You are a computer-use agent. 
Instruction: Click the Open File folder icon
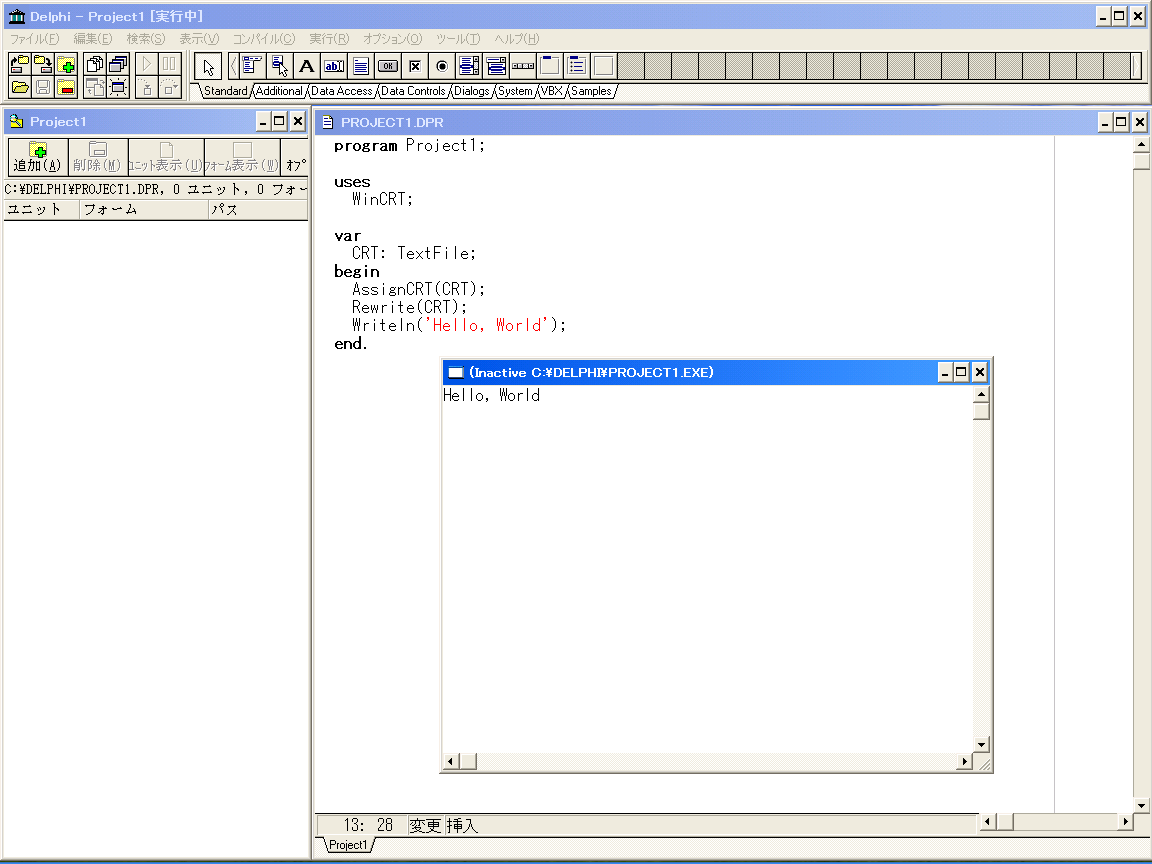(20, 87)
